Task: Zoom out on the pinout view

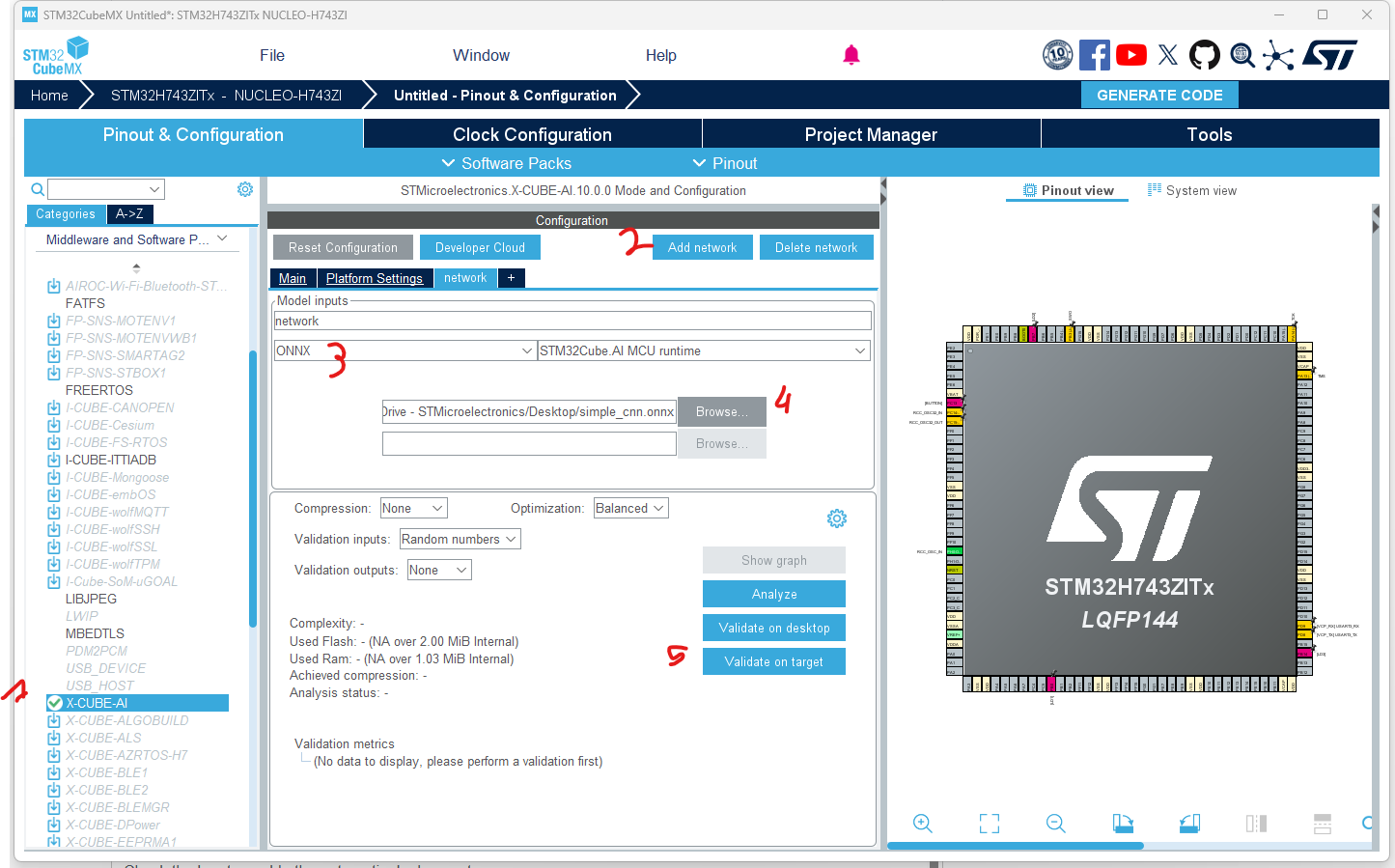Action: (x=1055, y=824)
